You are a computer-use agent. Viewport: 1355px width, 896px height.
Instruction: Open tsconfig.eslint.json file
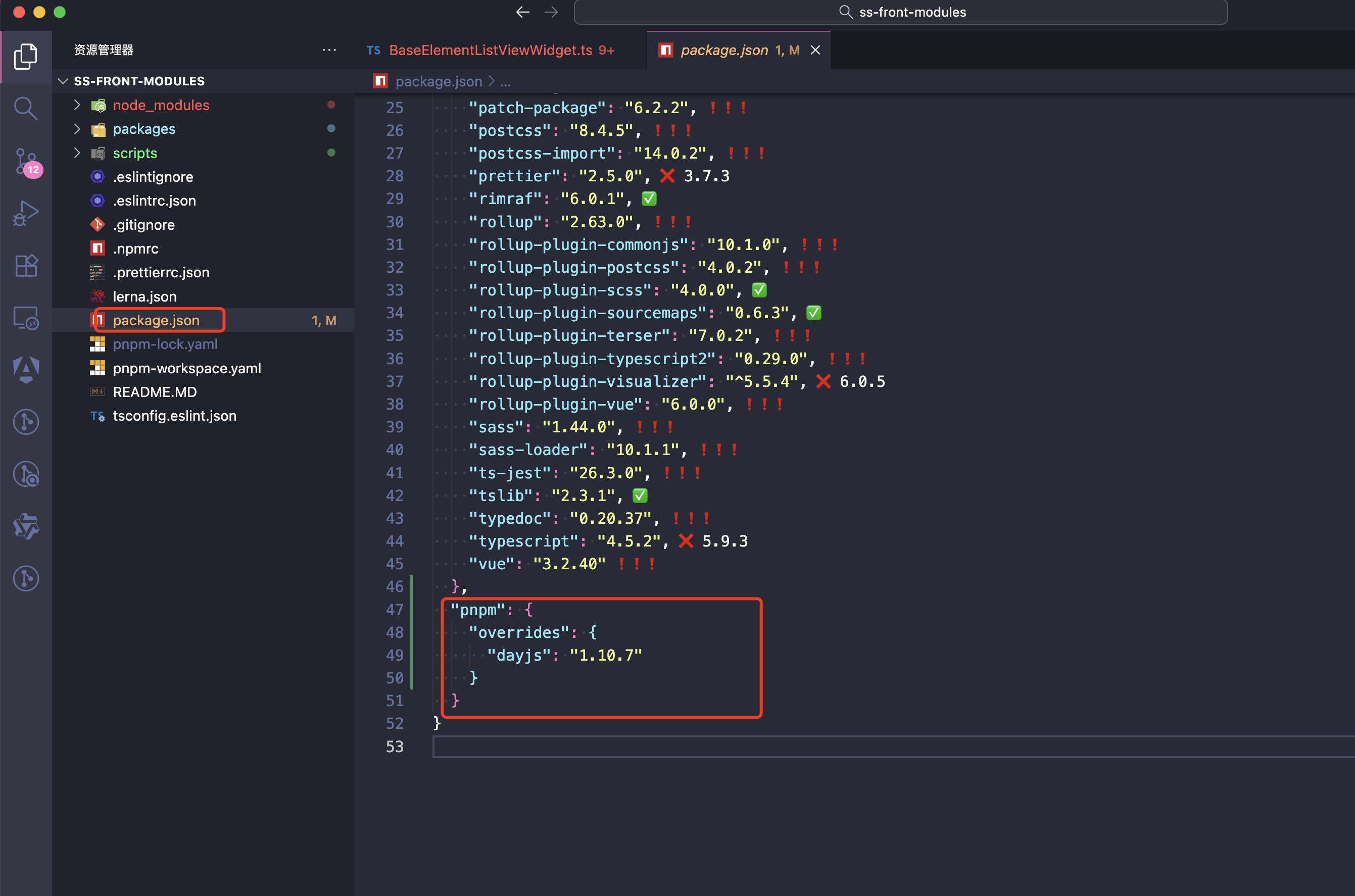coord(174,416)
